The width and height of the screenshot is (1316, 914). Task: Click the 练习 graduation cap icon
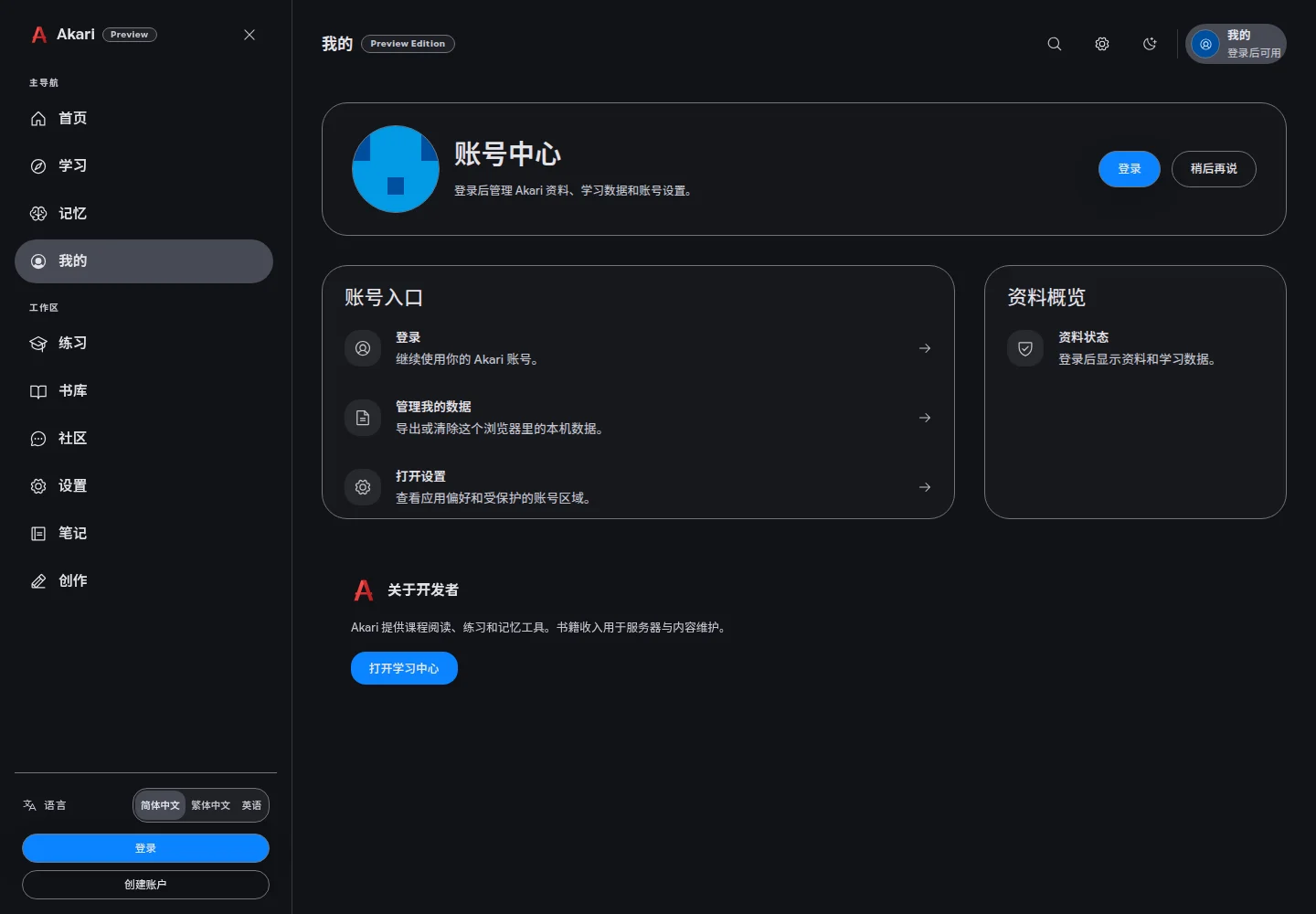[x=38, y=344]
